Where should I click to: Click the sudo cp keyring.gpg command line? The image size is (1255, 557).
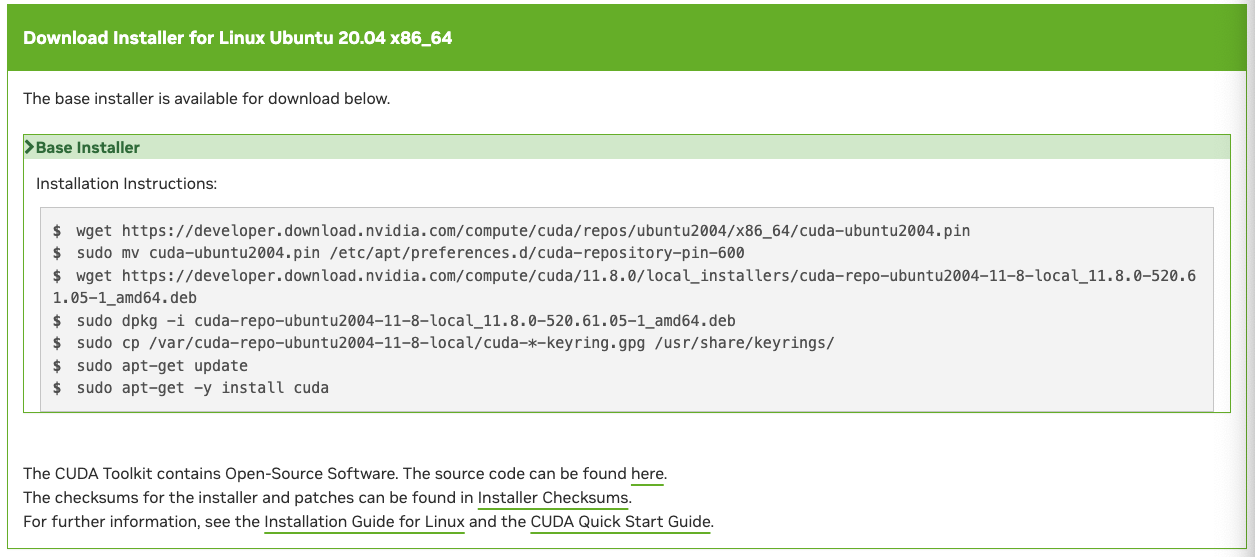coord(443,343)
